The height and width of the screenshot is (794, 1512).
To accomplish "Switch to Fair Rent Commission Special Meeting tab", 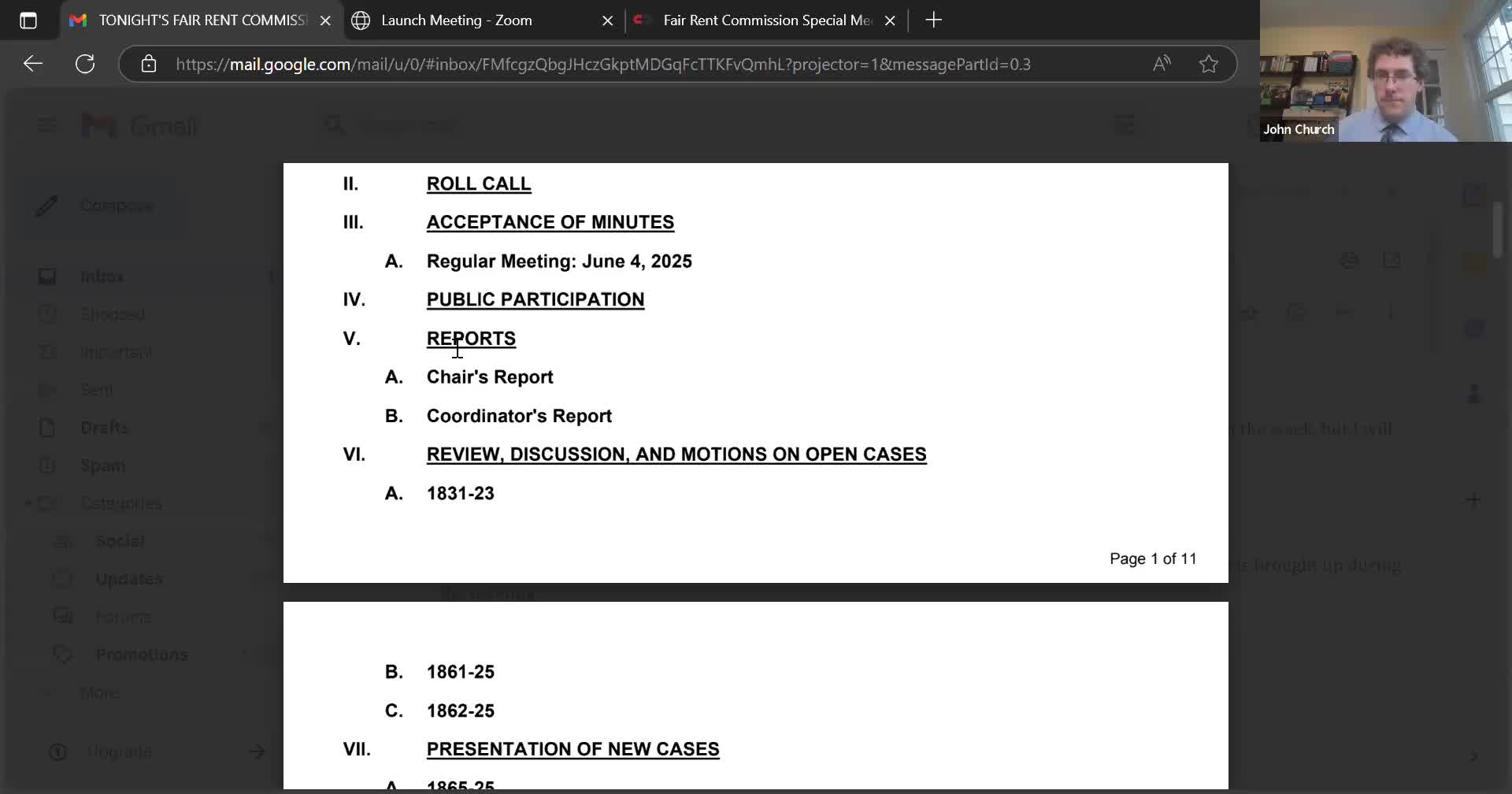I will (x=764, y=20).
